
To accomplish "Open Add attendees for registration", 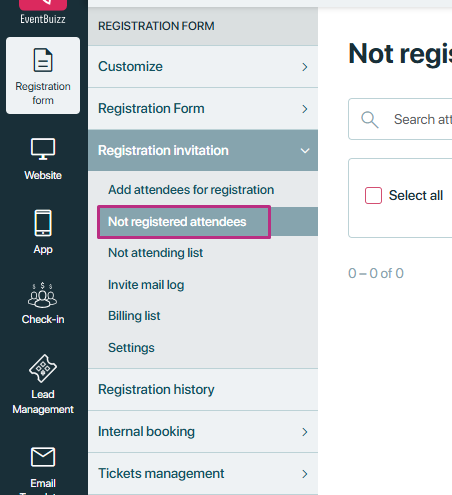I will 191,190.
